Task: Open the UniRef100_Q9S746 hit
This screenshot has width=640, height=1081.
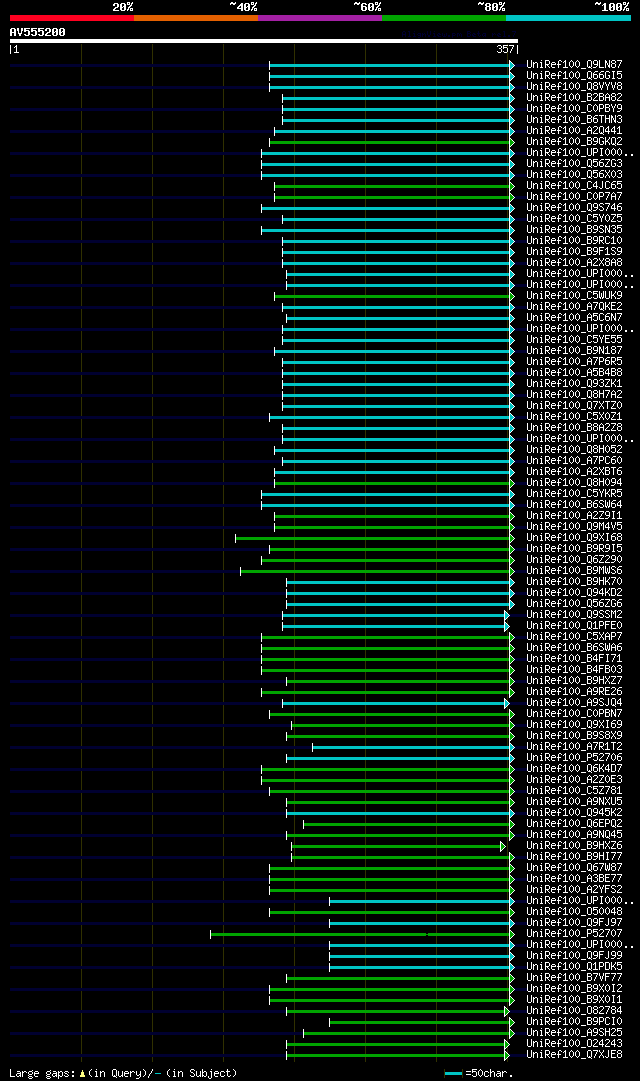Action: pos(574,208)
